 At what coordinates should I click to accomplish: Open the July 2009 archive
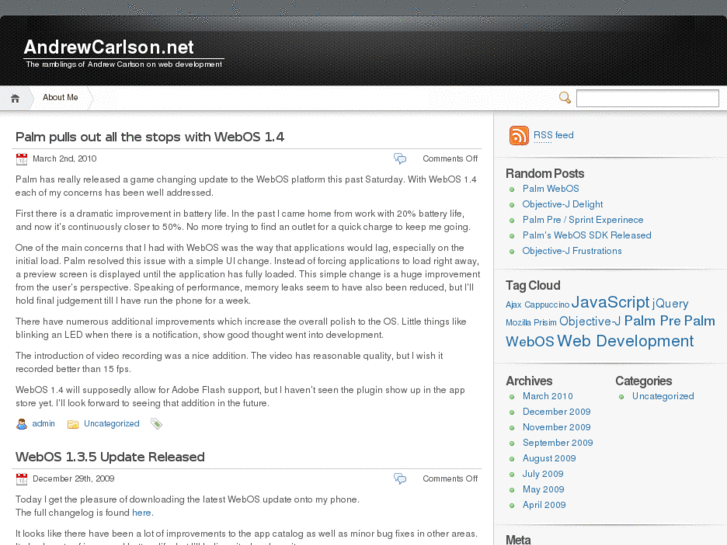point(543,474)
